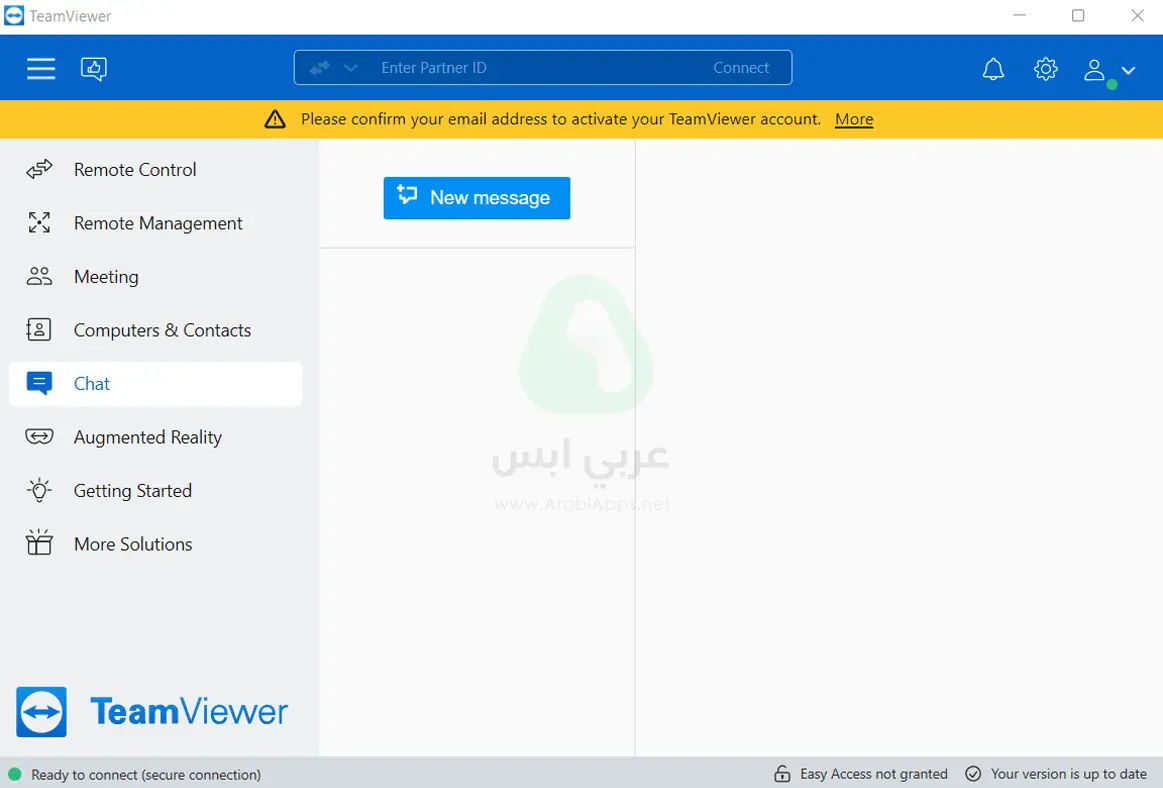Open More Solutions in the sidebar
The image size is (1163, 788).
(x=133, y=543)
